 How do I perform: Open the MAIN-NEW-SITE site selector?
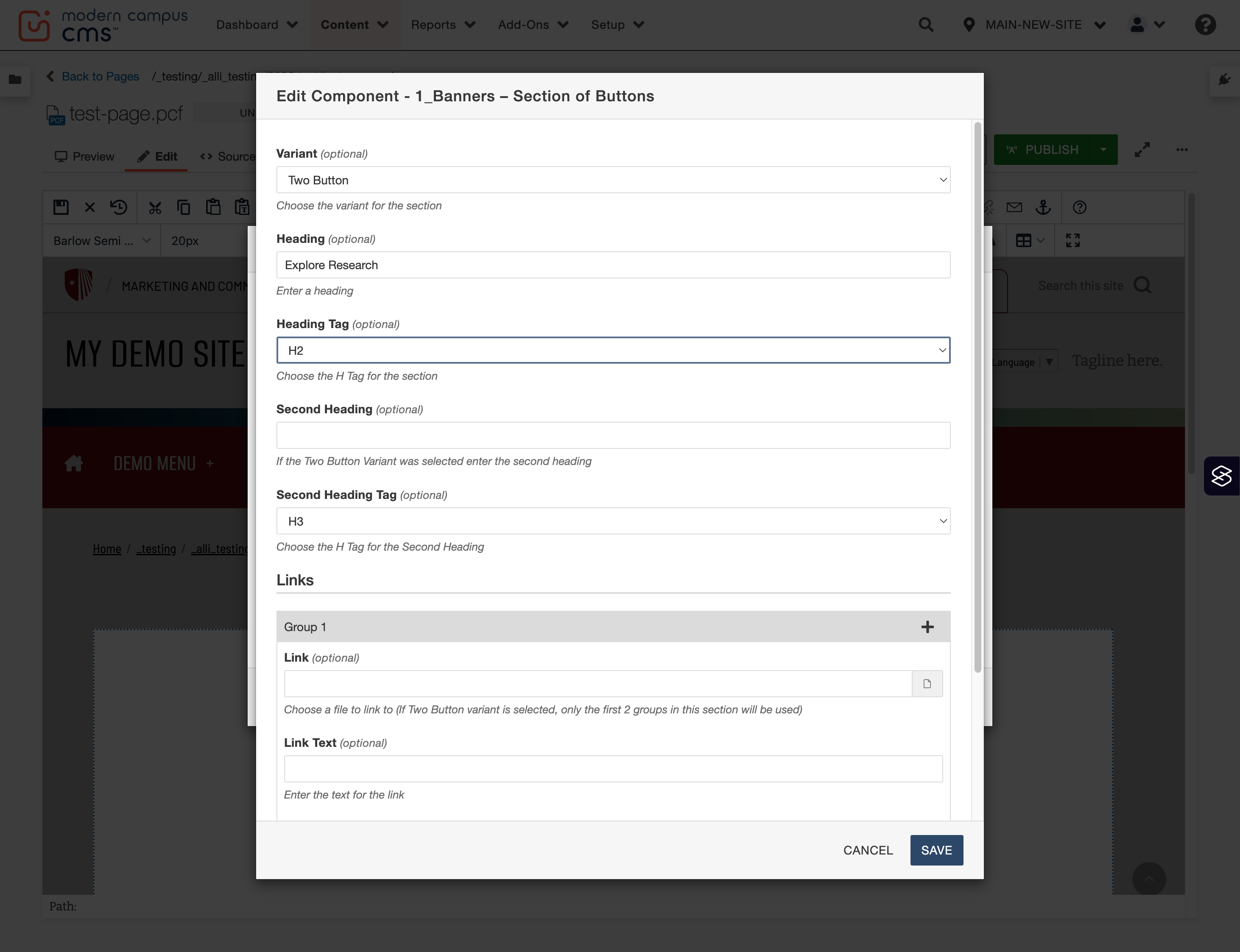[x=1034, y=25]
